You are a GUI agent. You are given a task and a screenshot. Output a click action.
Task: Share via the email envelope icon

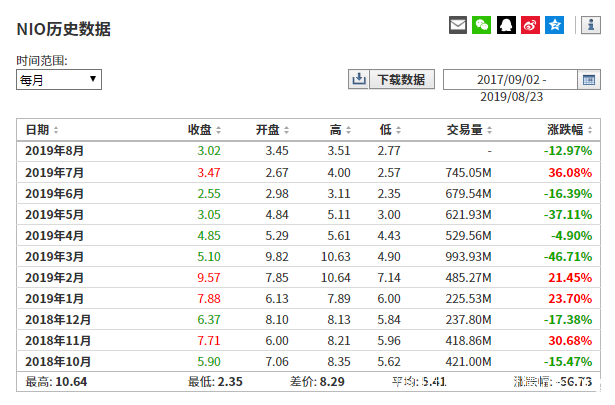[458, 25]
